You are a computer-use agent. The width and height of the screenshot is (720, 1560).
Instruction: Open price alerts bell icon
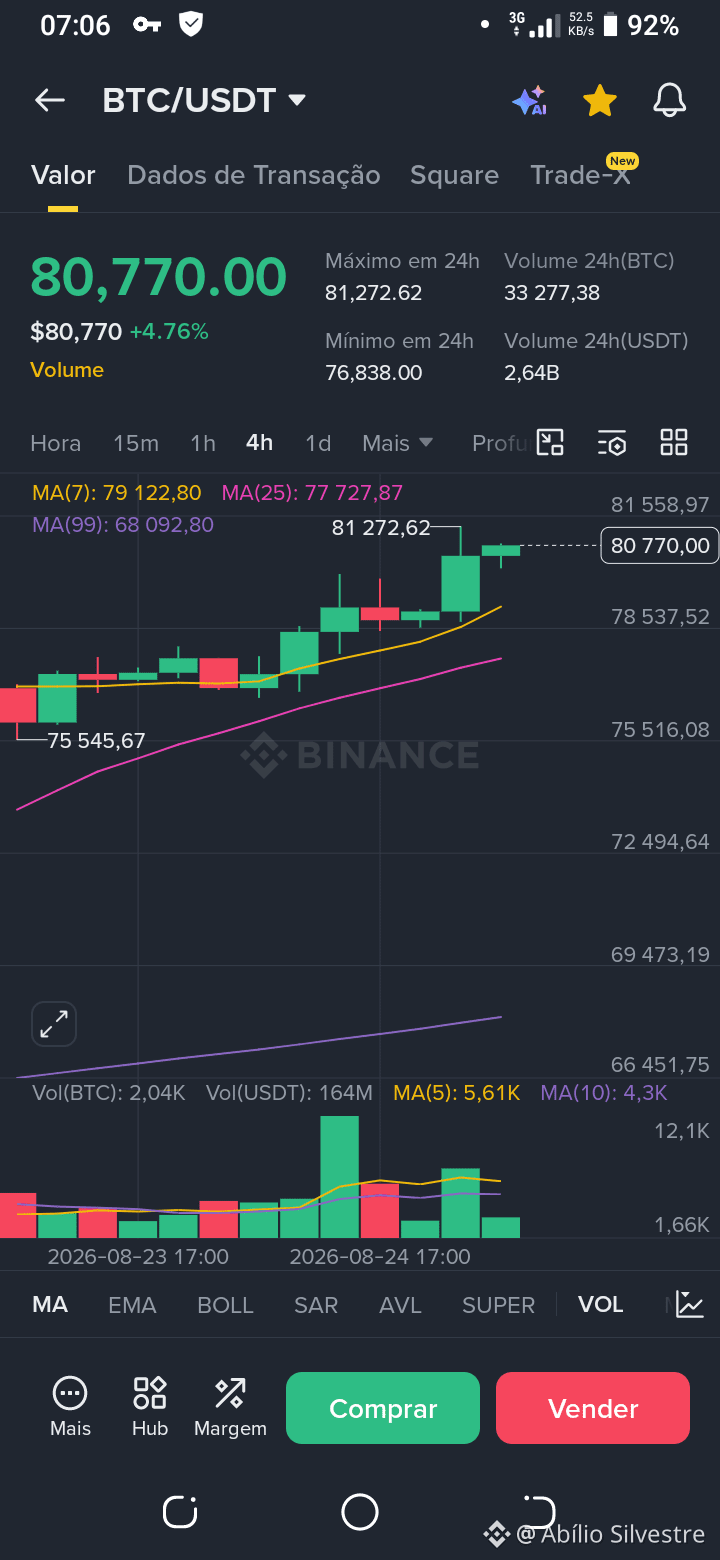click(x=669, y=100)
